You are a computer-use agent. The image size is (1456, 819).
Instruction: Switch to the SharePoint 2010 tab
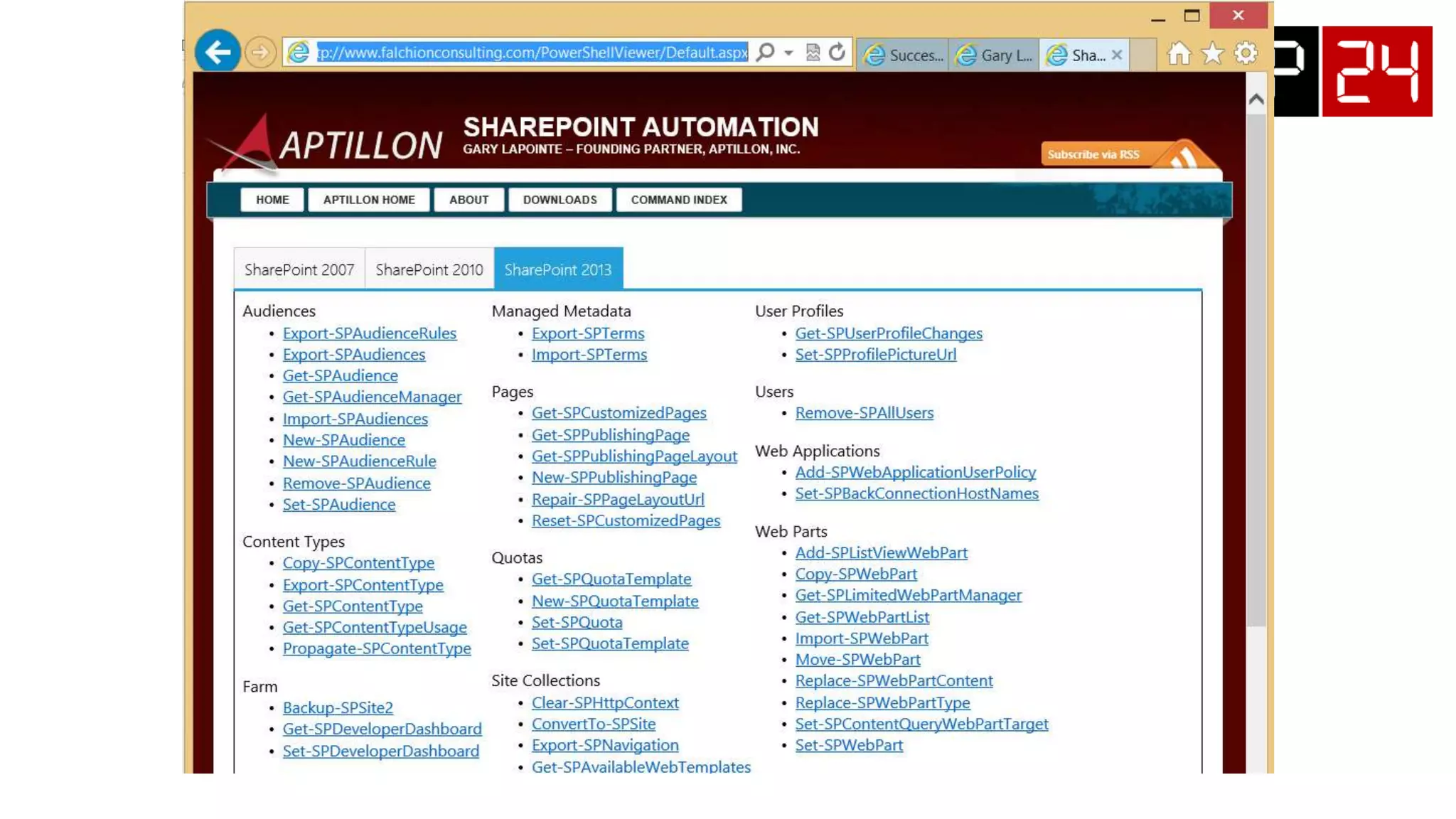click(429, 269)
